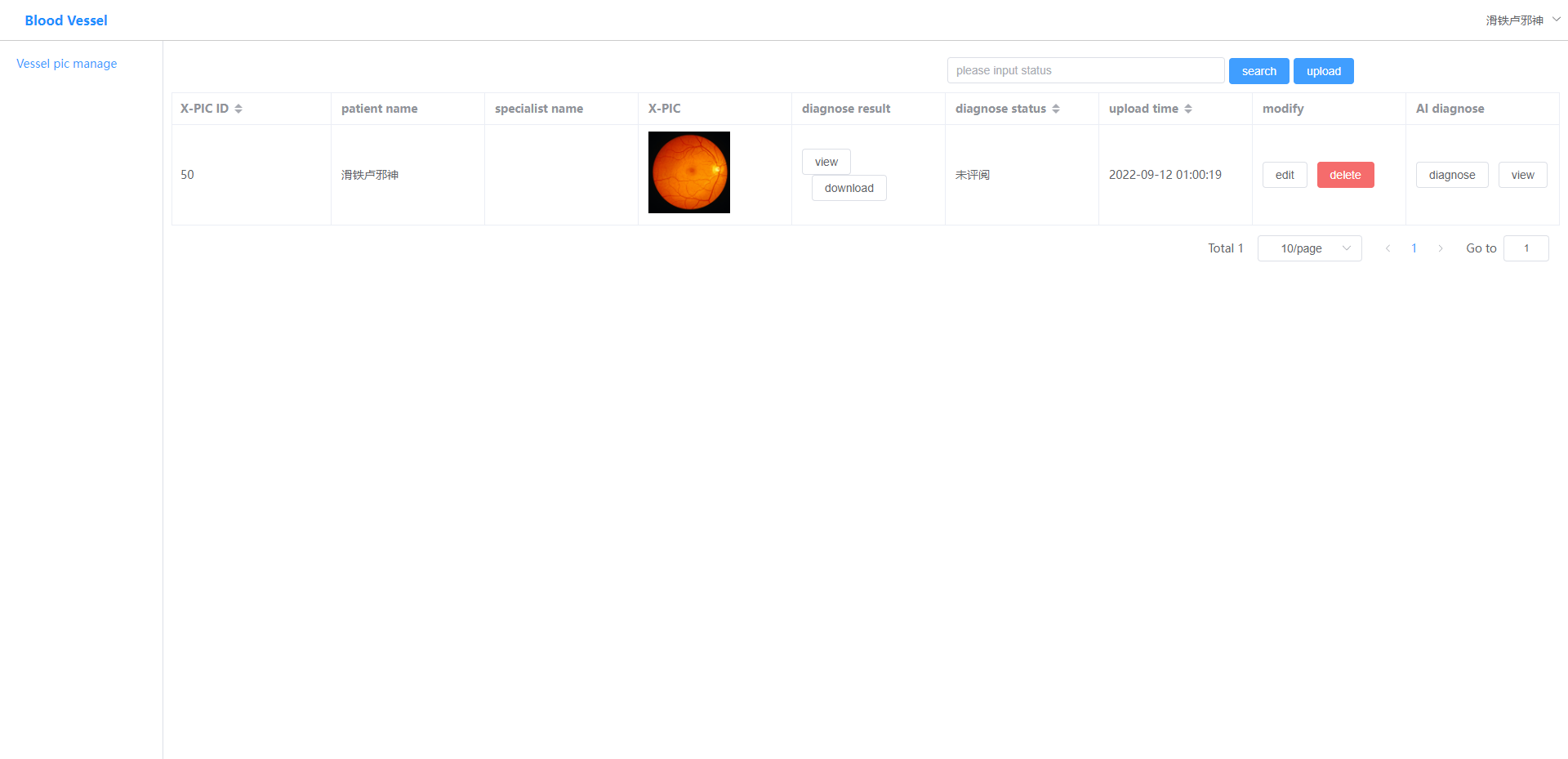
Task: Delete record 50
Action: [x=1344, y=174]
